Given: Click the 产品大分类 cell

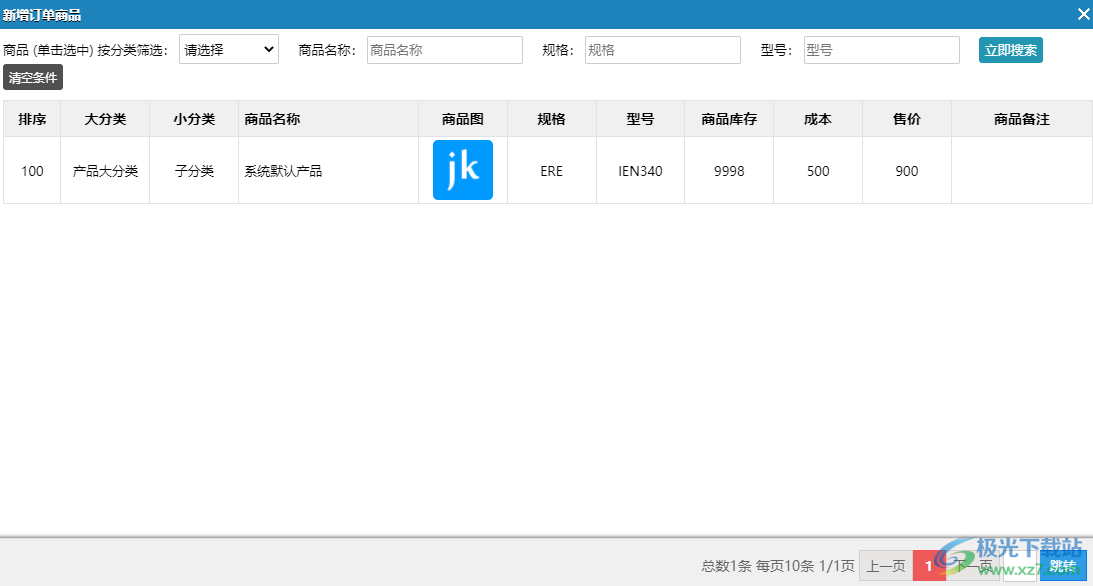Looking at the screenshot, I should click(x=105, y=171).
